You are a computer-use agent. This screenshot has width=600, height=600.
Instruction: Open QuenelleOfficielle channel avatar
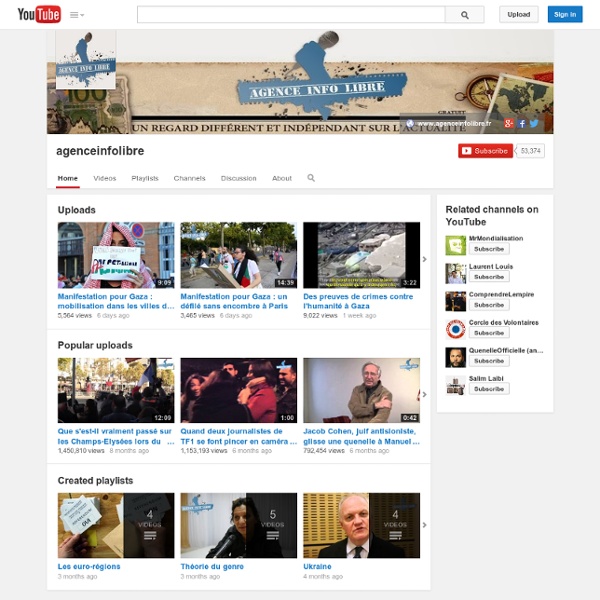point(455,357)
